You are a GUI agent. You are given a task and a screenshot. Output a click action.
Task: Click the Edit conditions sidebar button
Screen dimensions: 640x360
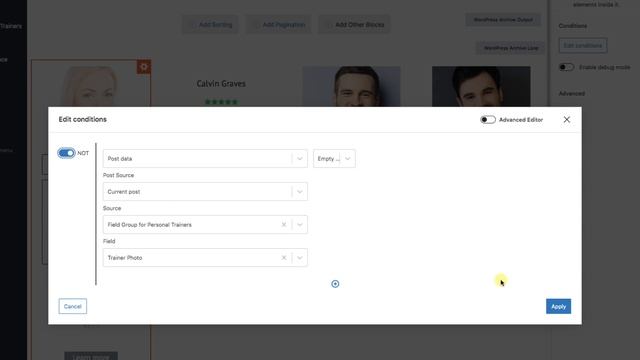582,45
